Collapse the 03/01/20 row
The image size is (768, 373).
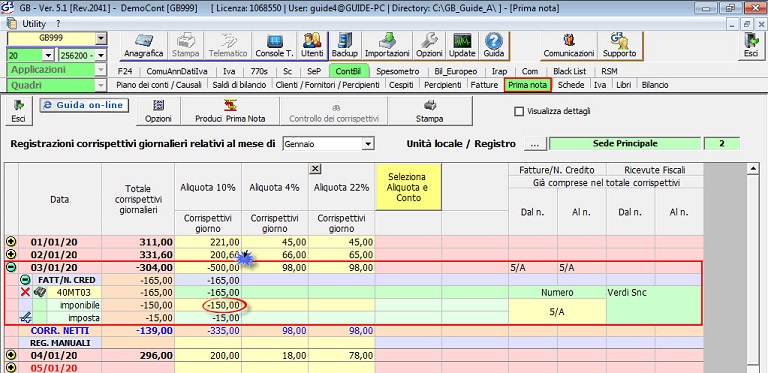(12, 267)
